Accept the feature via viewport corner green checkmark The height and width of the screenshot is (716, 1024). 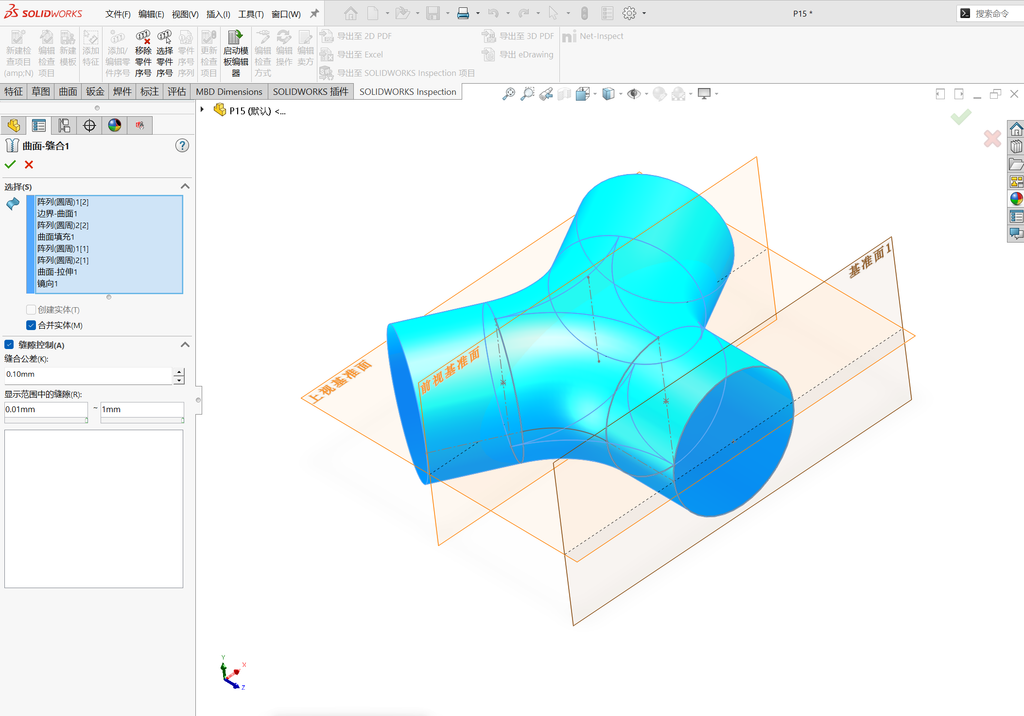[961, 117]
